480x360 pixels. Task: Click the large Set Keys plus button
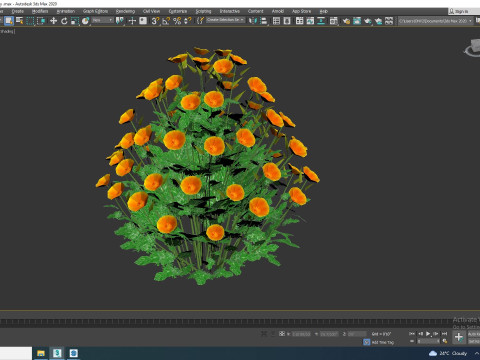coord(459,337)
